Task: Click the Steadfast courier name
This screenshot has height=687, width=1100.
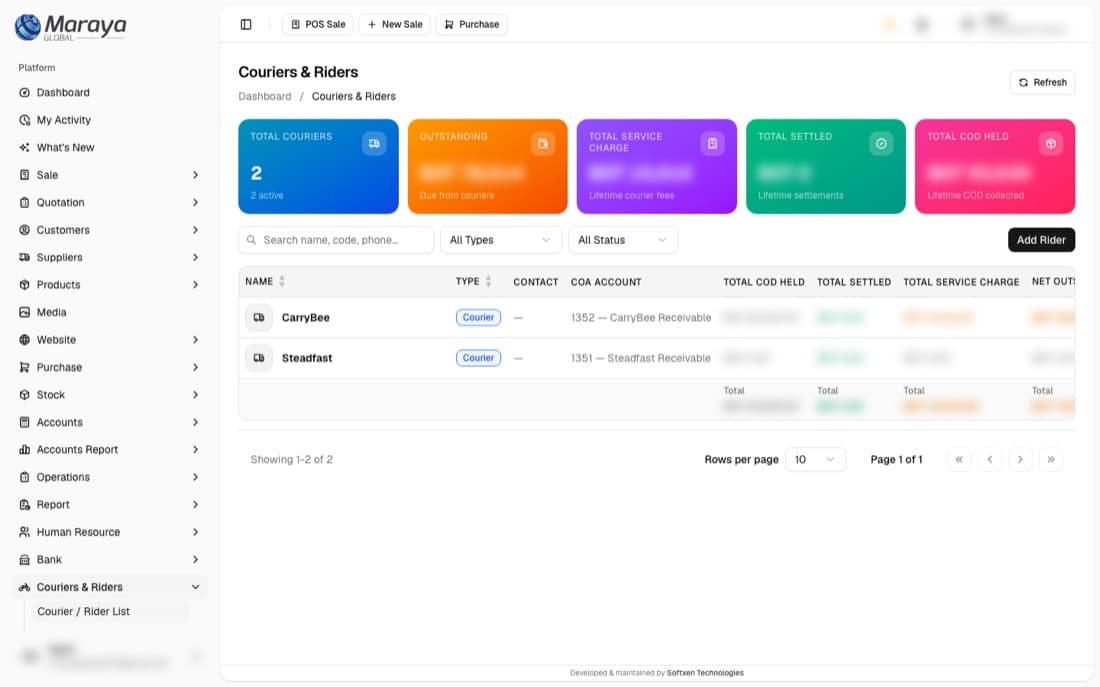Action: click(307, 358)
